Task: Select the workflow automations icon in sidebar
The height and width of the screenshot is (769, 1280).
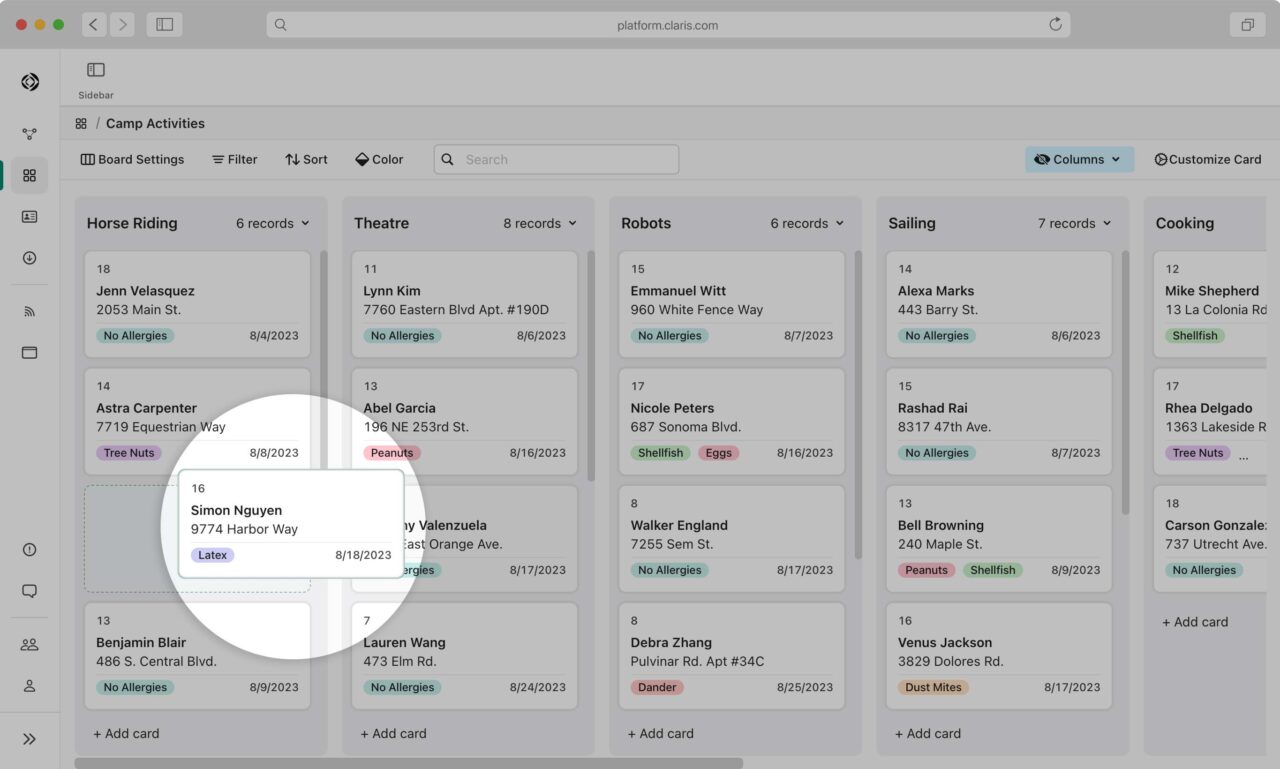Action: pyautogui.click(x=29, y=133)
